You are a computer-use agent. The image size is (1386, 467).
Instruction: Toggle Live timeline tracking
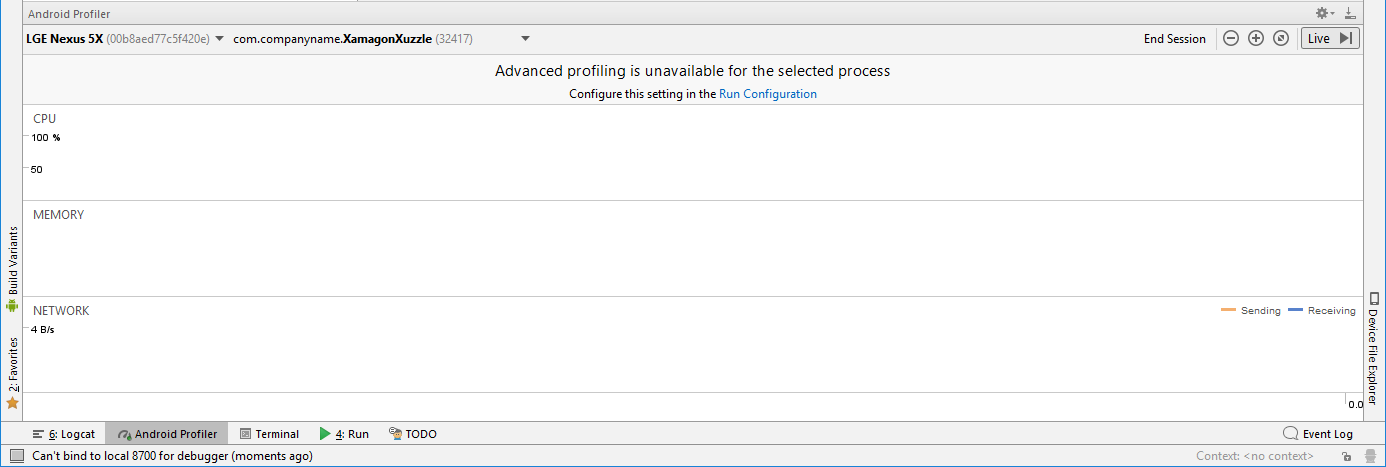coord(1329,38)
